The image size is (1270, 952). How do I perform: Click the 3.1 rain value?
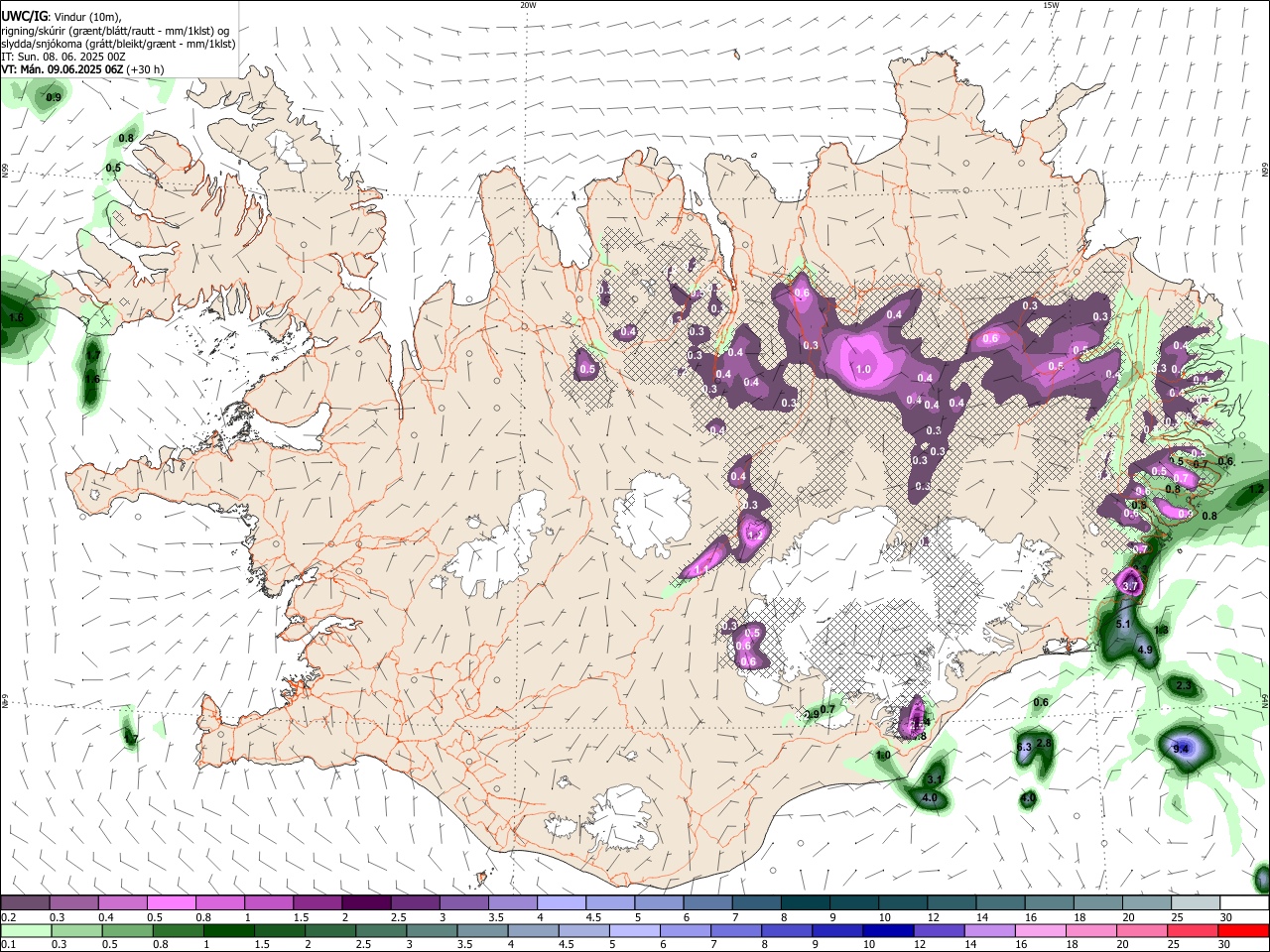pos(934,779)
